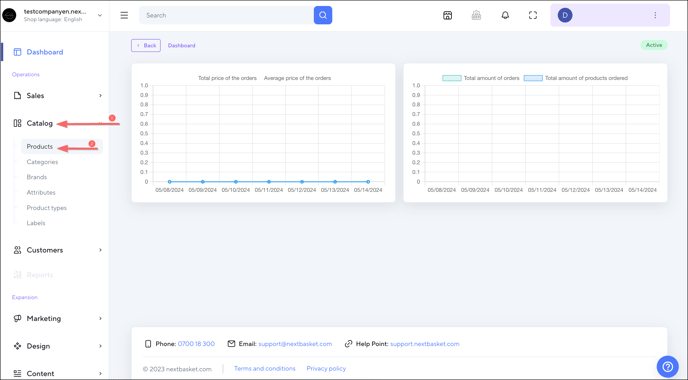This screenshot has width=688, height=380.
Task: Click into the Search input field
Action: 226,15
